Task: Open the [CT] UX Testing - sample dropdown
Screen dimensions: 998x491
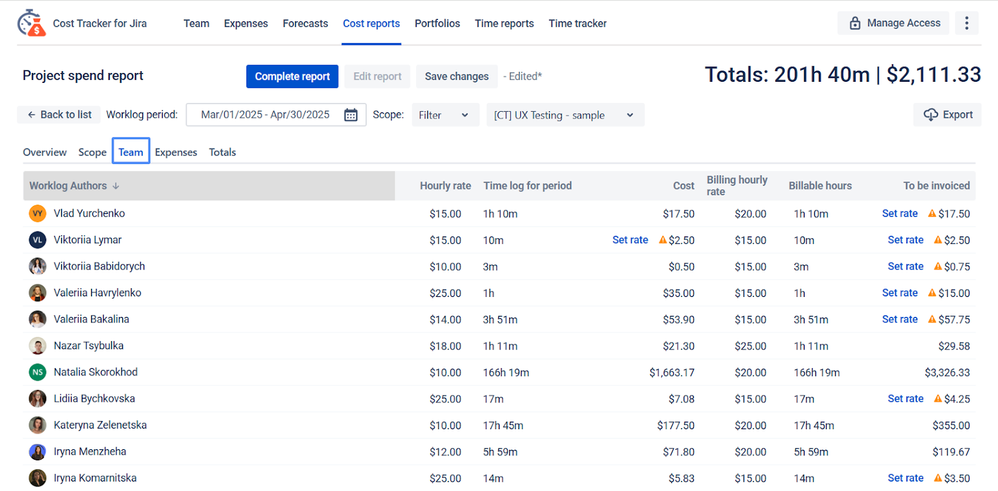Action: pyautogui.click(x=565, y=115)
